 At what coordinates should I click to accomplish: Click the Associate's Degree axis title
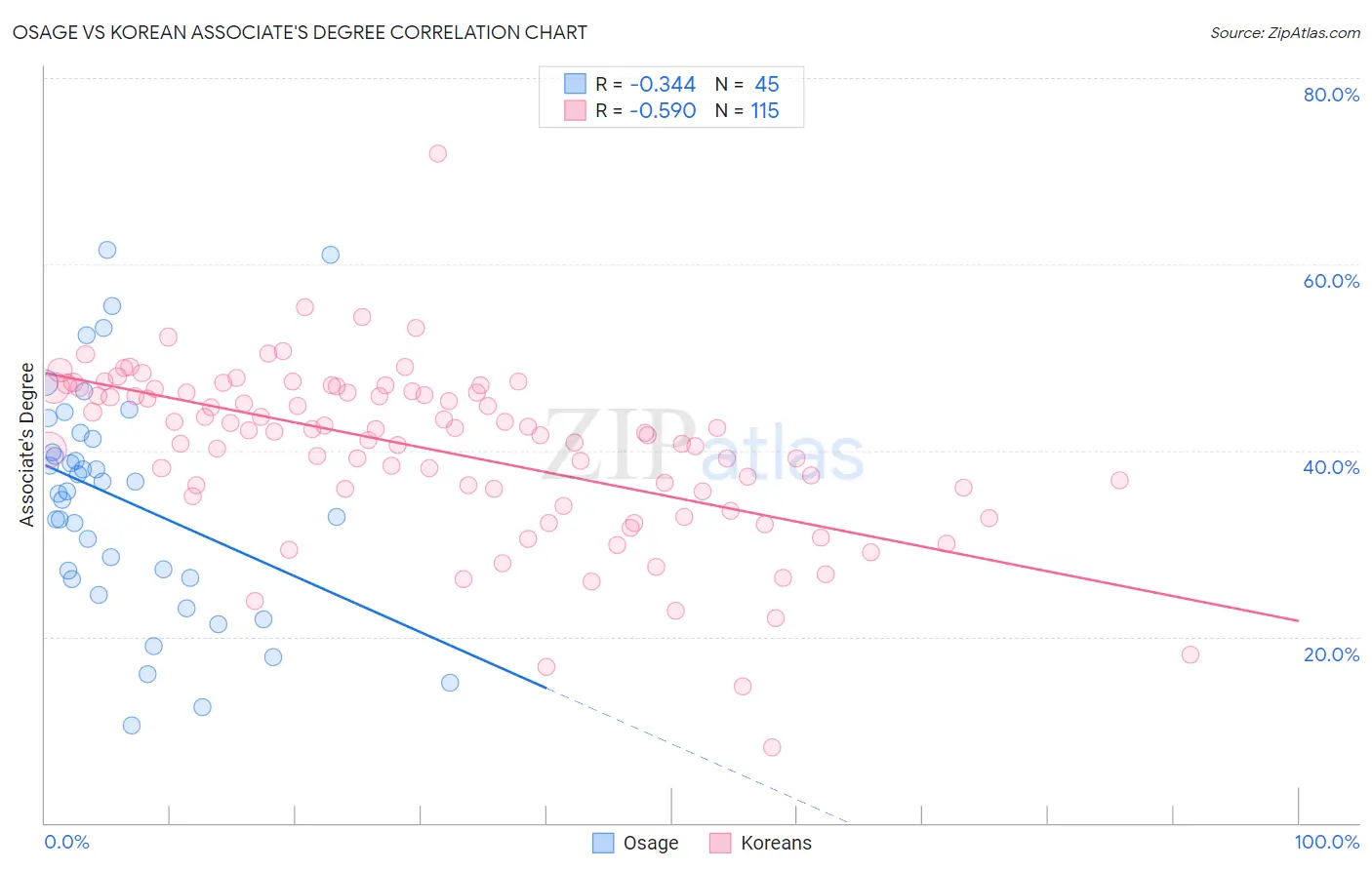[x=27, y=445]
